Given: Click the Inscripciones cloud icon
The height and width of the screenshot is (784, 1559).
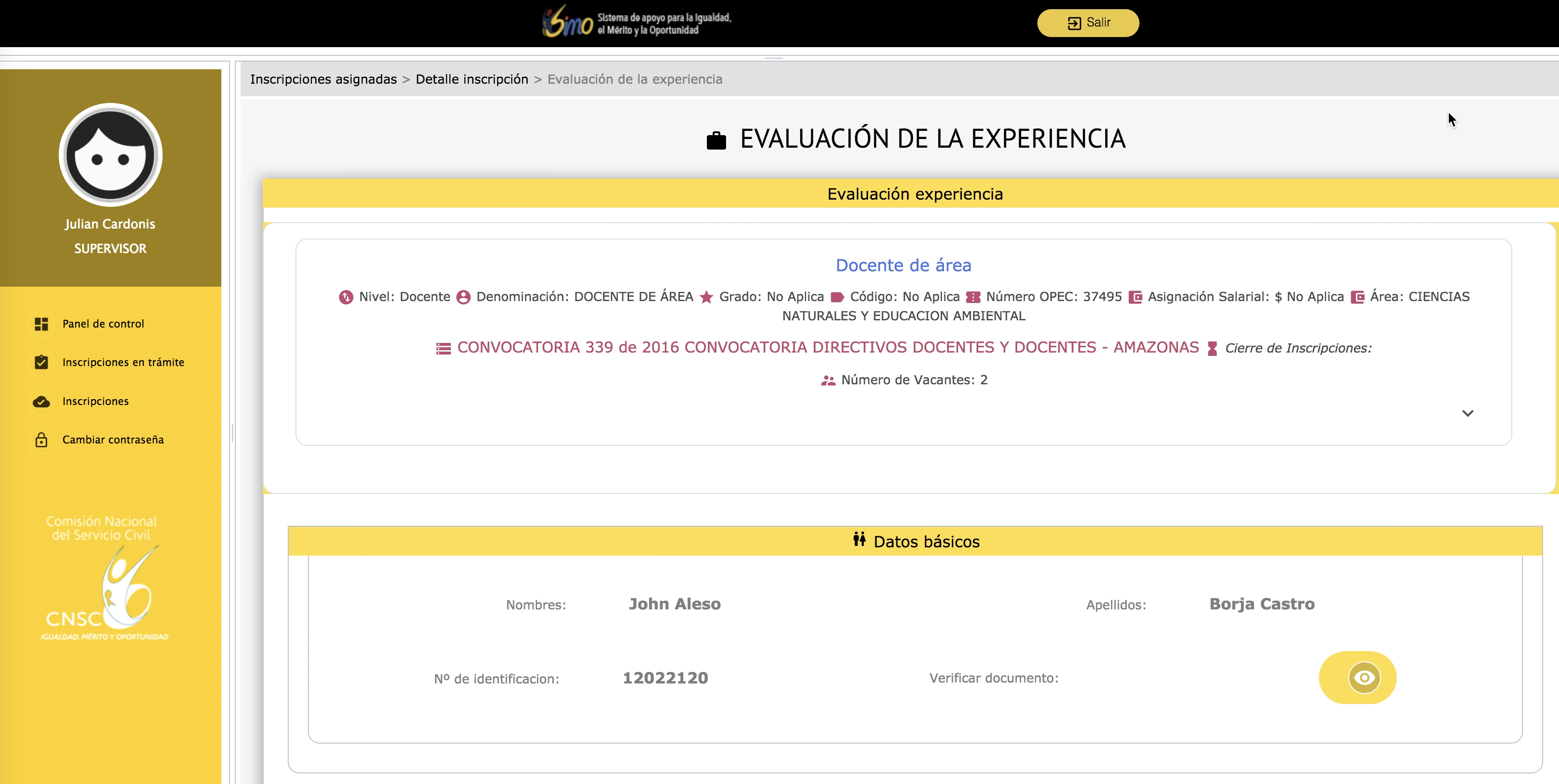Looking at the screenshot, I should 41,402.
